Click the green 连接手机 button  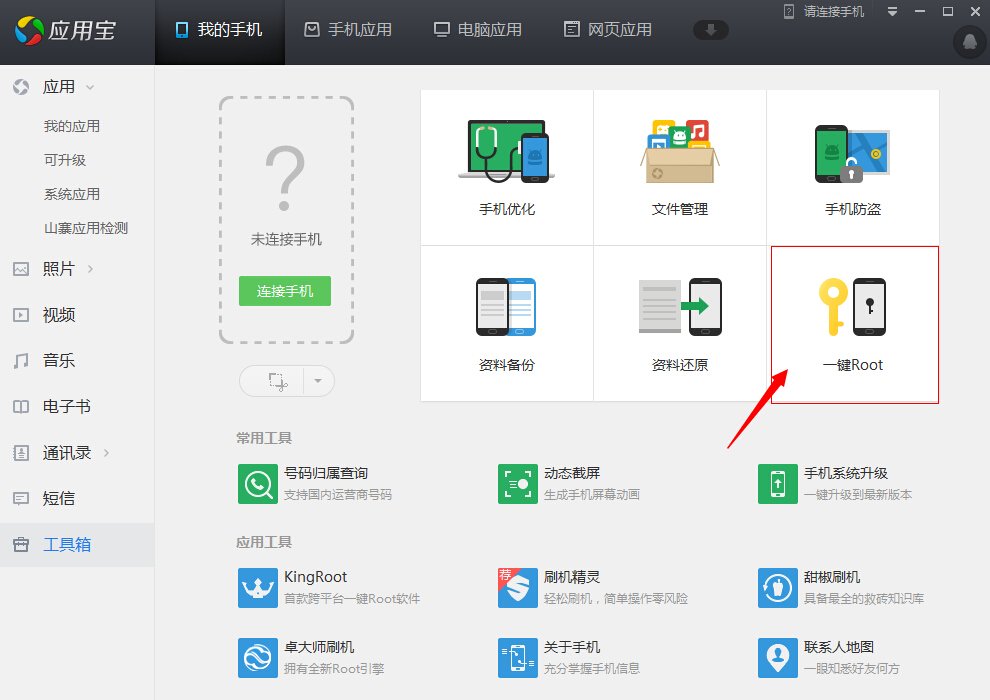tap(284, 292)
